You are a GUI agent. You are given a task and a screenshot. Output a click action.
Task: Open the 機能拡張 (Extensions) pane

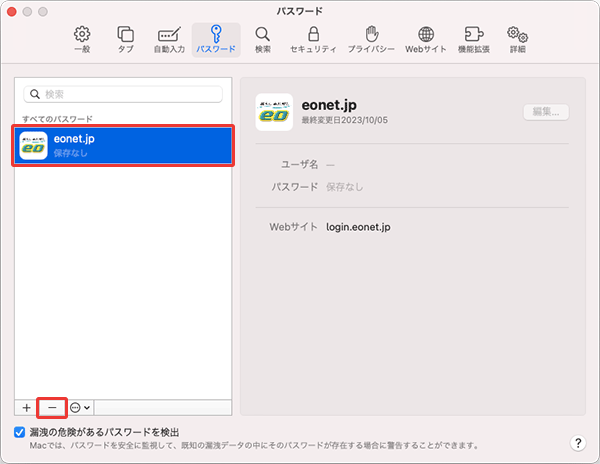pyautogui.click(x=474, y=39)
